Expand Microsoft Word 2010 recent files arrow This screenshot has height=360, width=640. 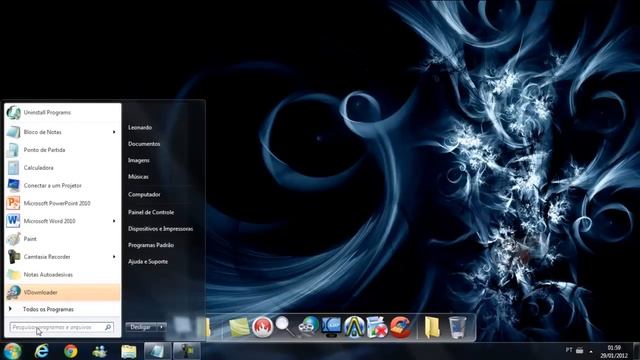pyautogui.click(x=114, y=221)
